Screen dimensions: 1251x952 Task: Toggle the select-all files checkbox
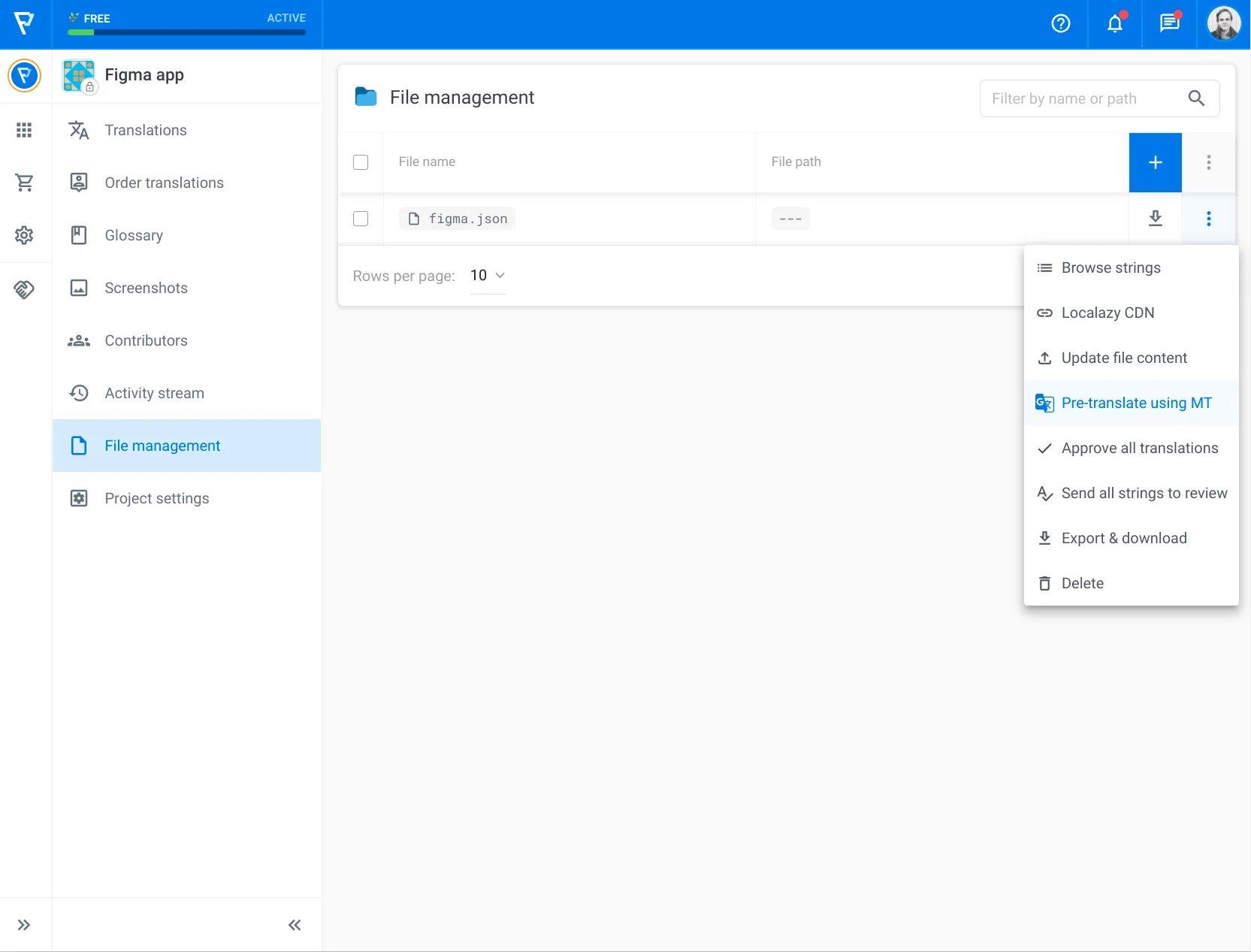coord(361,162)
